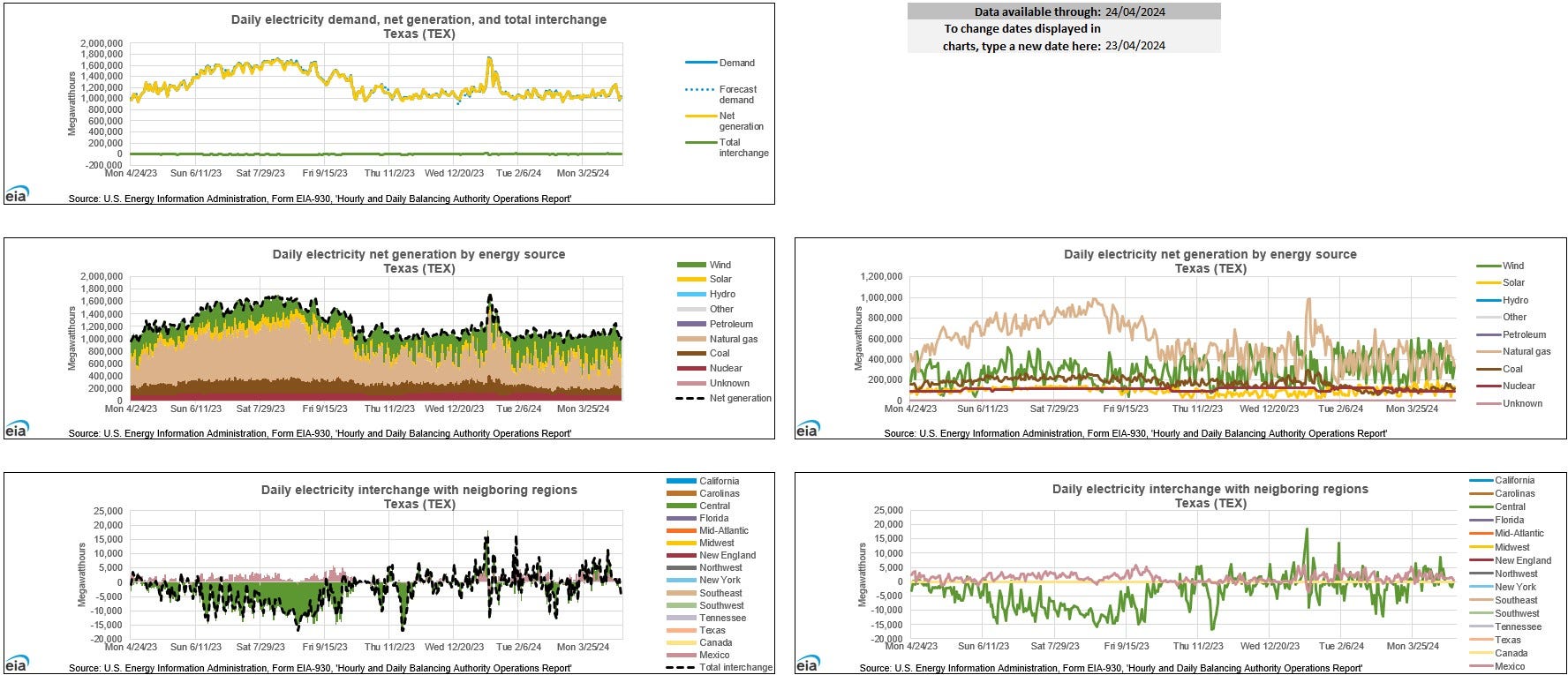This screenshot has height=675, width=1568.
Task: Click the Total interchange legend entry in the top chart
Action: 727,147
